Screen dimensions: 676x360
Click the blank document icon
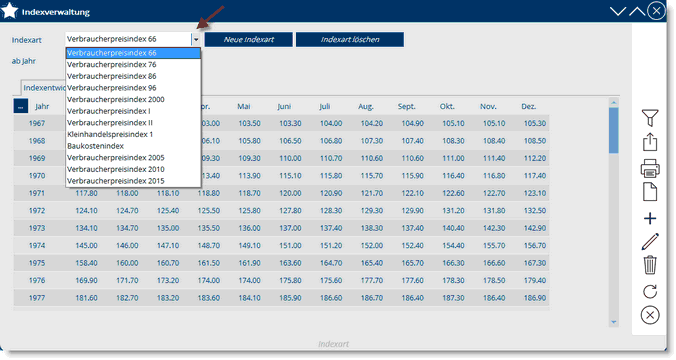coord(650,192)
